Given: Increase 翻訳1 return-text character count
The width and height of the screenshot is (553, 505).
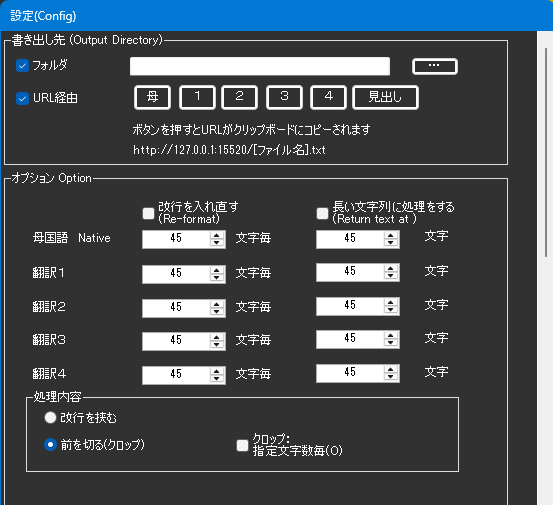Looking at the screenshot, I should click(x=391, y=268).
